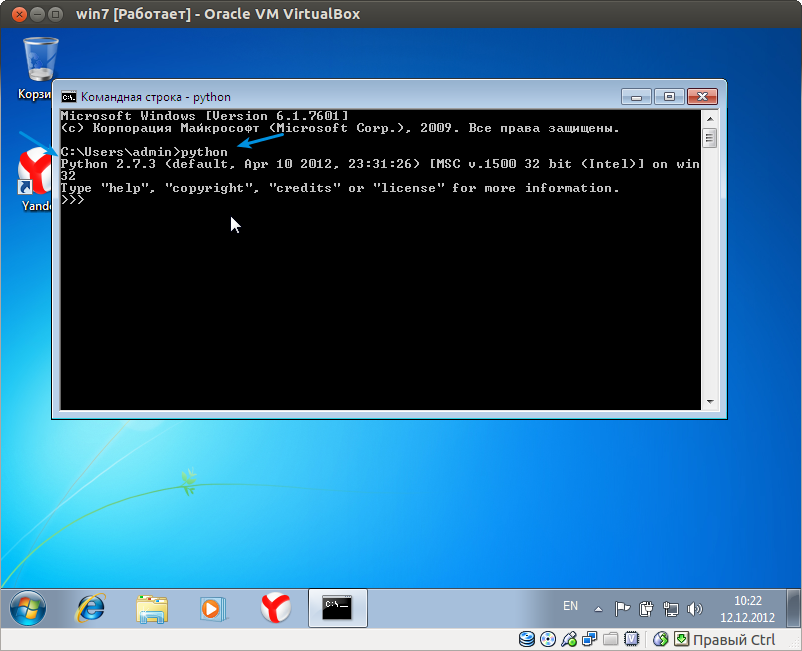Open the Windows Start menu orb
Viewport: 802px width, 651px height.
tap(28, 608)
